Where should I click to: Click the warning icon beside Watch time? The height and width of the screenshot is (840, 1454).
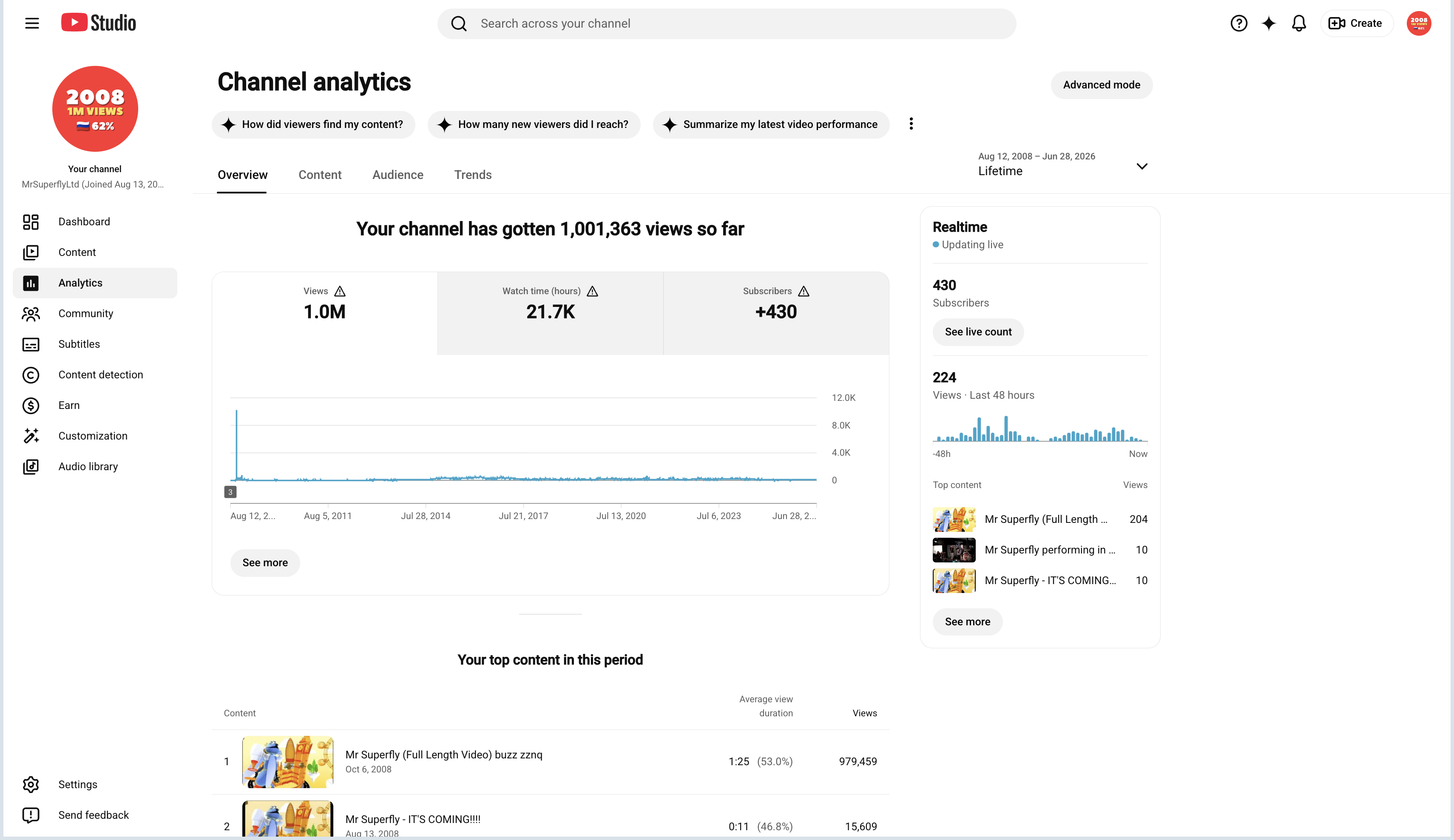click(593, 291)
